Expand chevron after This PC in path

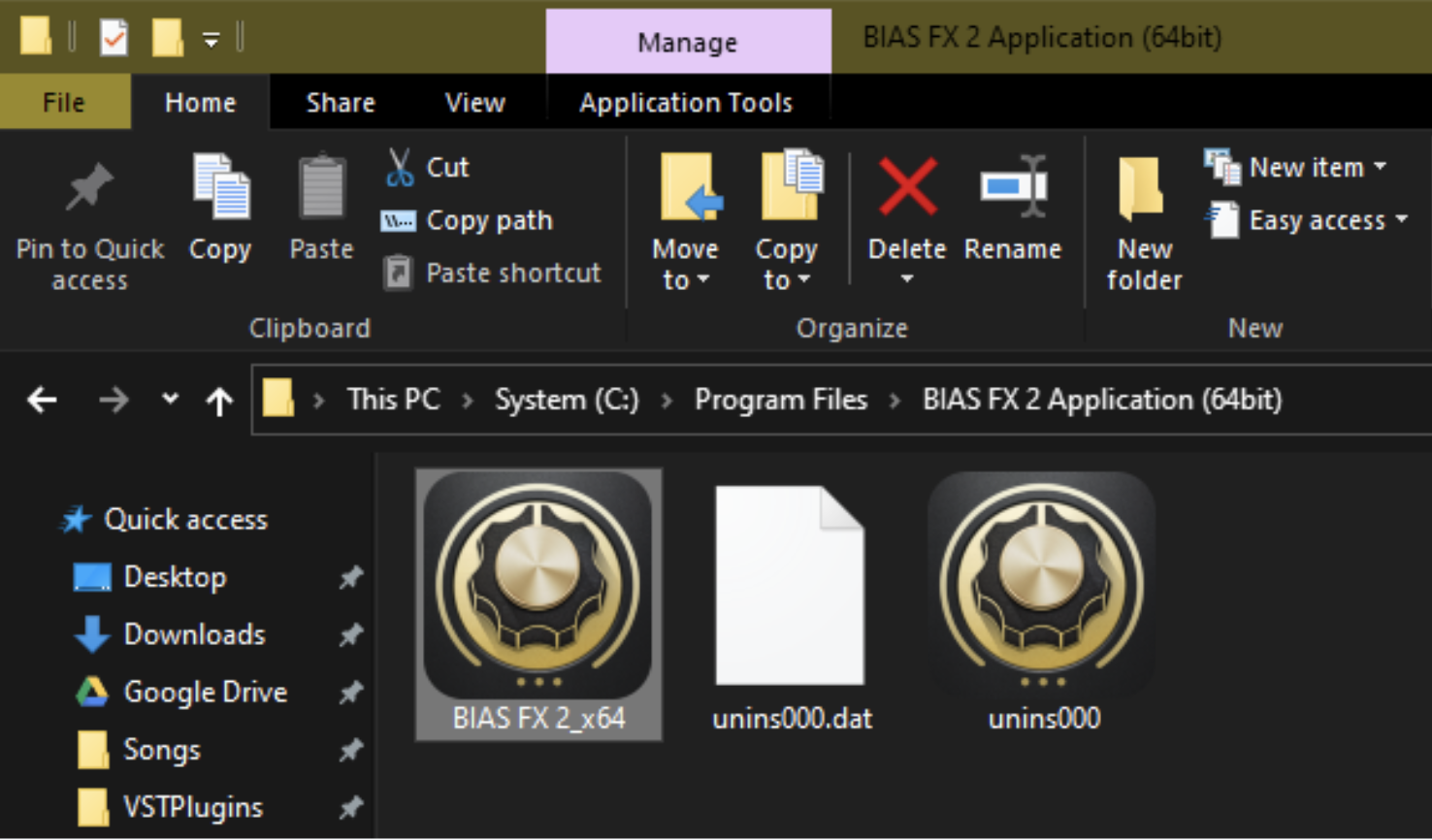[468, 400]
